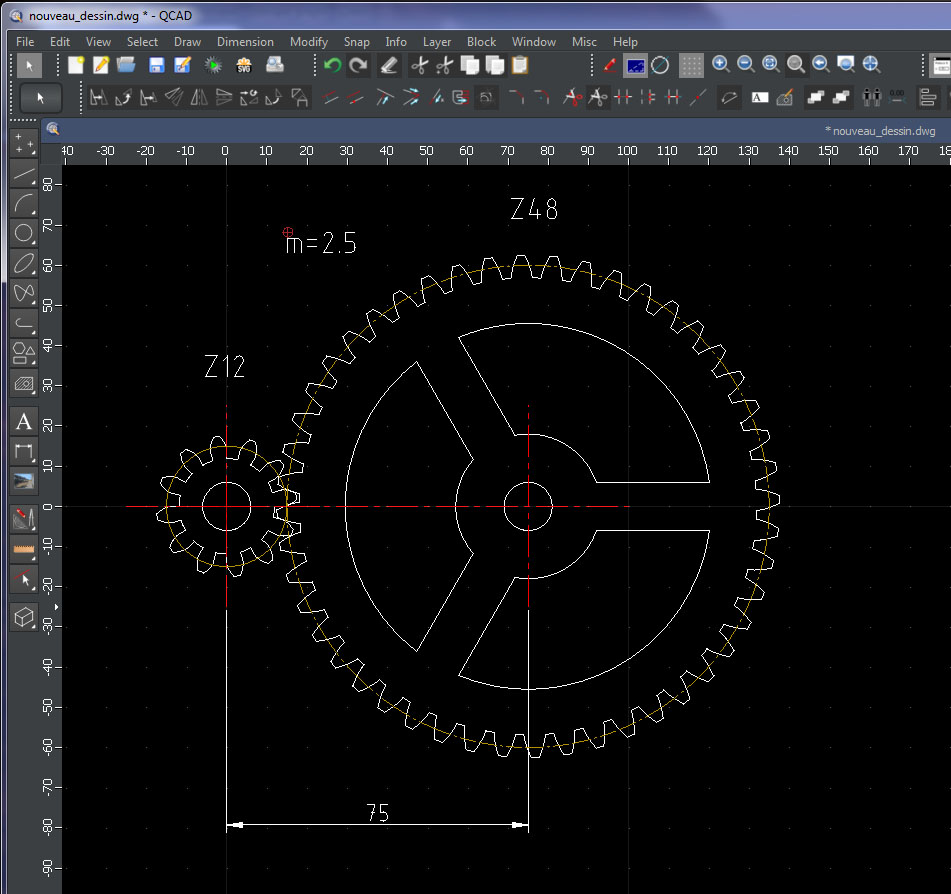
Task: Click the Zoom In magnifier
Action: [720, 65]
